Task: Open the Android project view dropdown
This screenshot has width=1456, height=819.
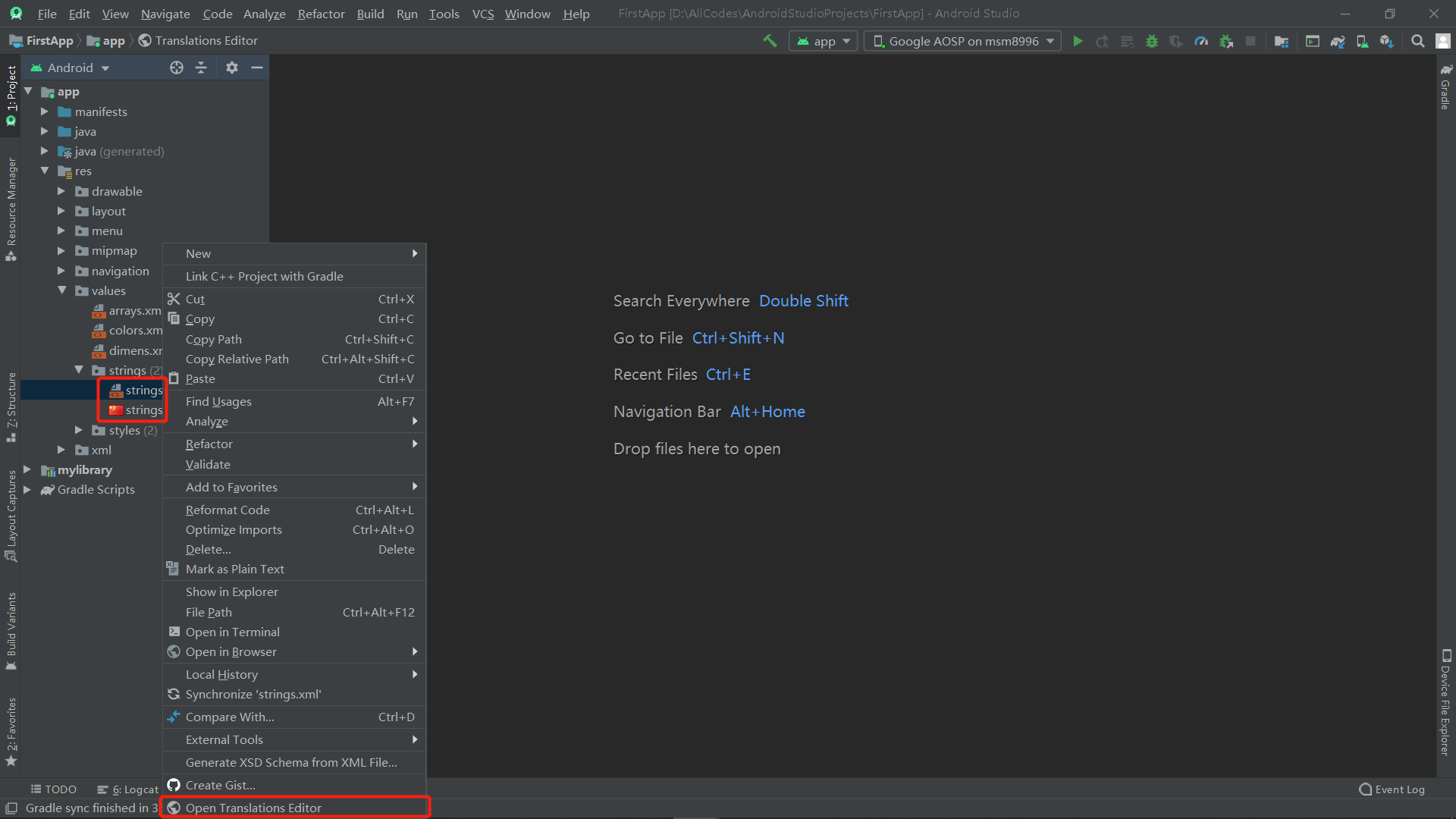Action: coord(70,67)
